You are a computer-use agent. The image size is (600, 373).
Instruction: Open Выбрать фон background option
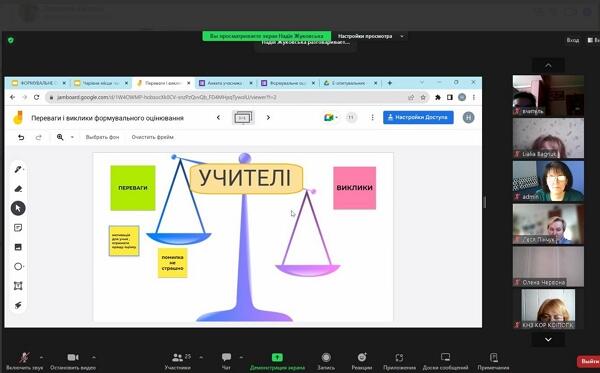coord(102,137)
